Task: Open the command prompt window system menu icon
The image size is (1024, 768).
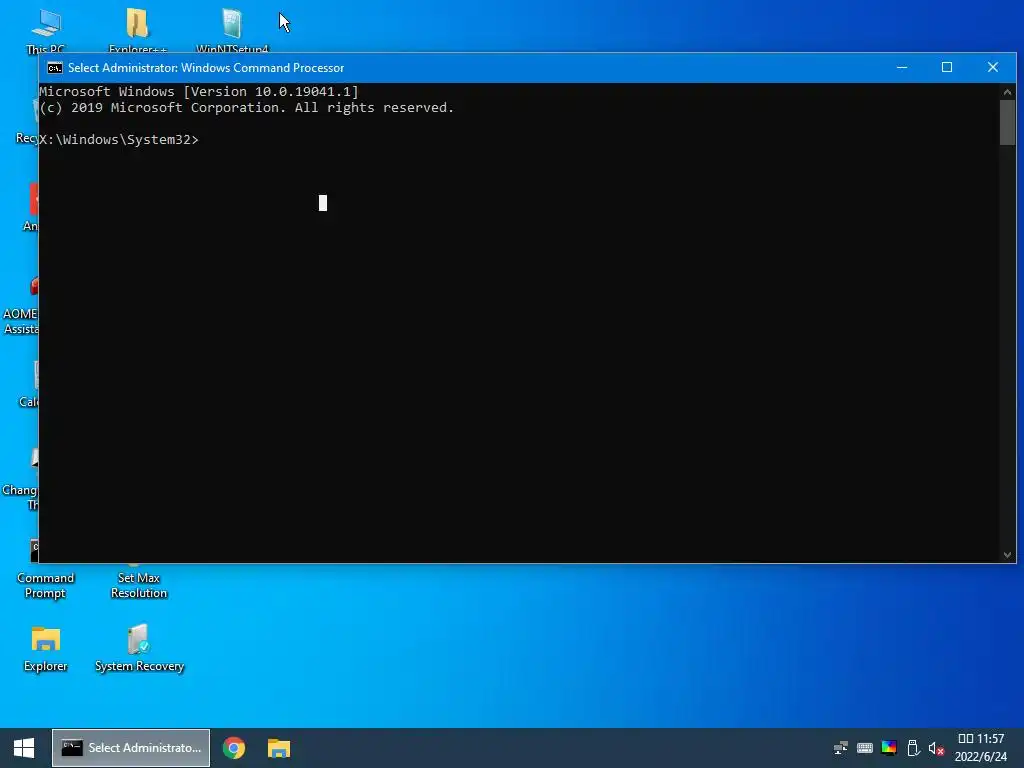Action: (x=55, y=68)
